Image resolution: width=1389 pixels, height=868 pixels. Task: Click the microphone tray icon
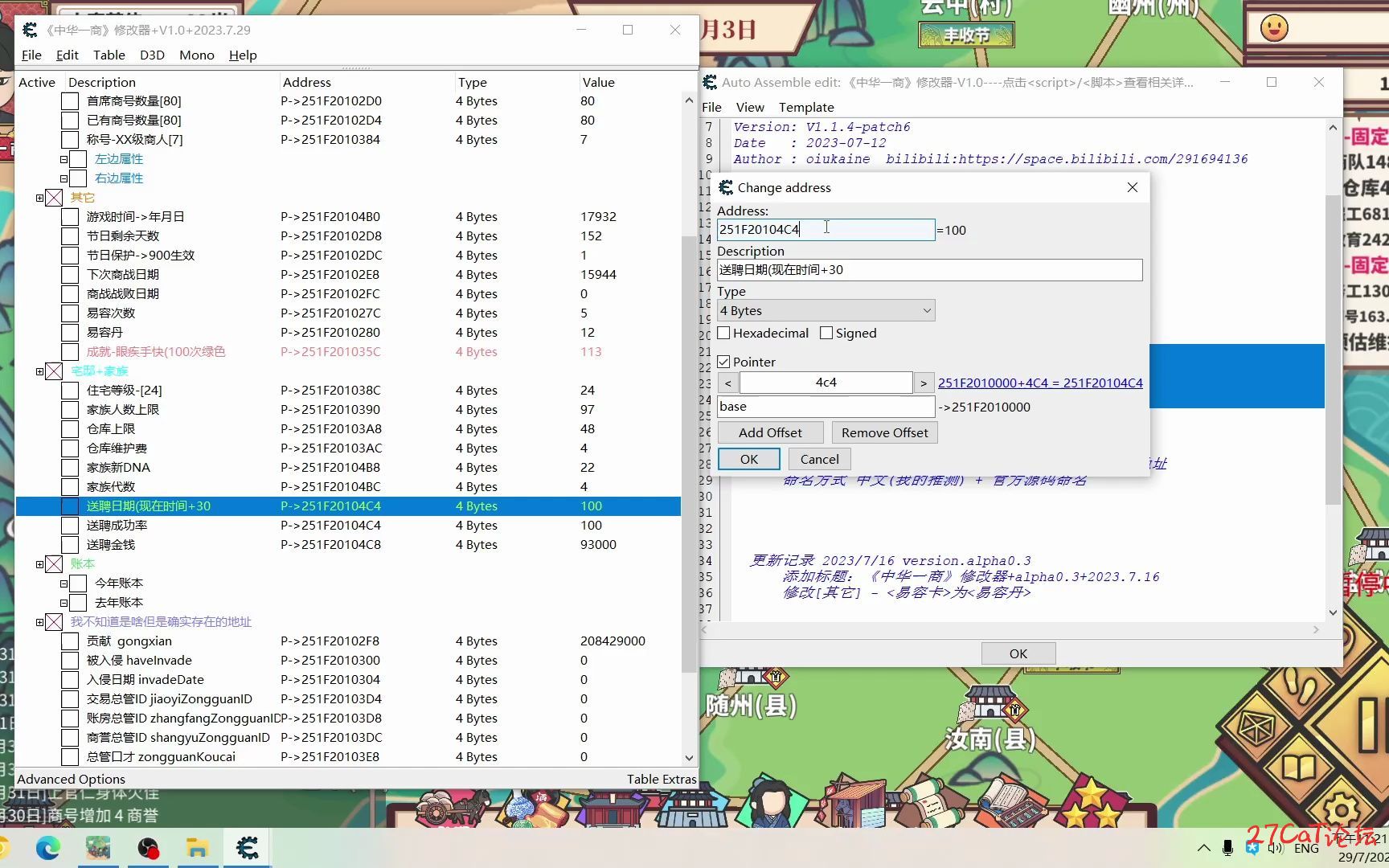1227,848
